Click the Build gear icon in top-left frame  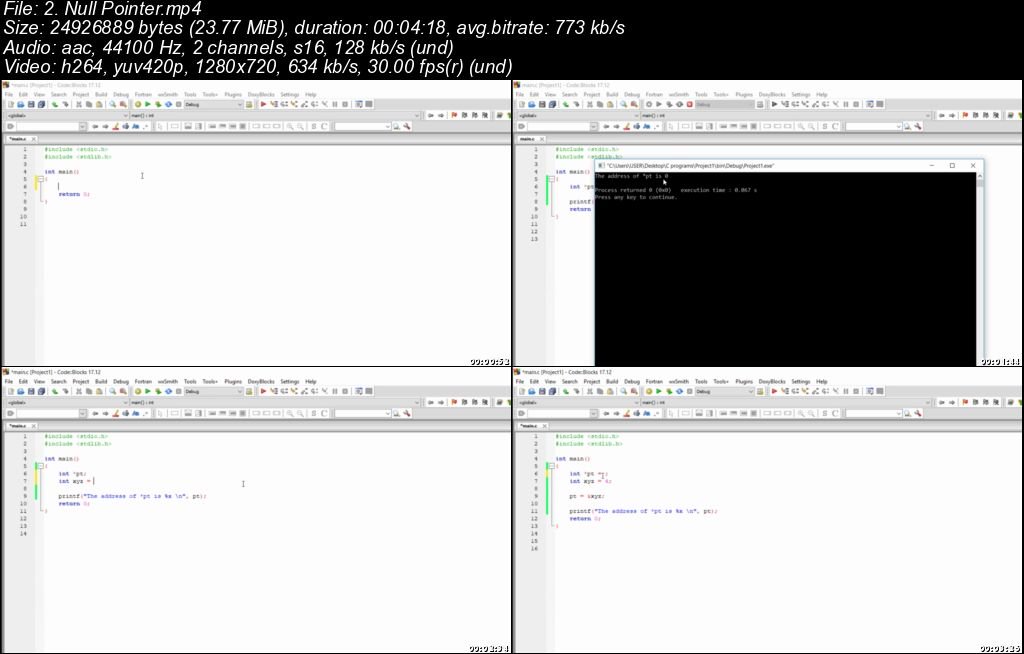click(138, 105)
